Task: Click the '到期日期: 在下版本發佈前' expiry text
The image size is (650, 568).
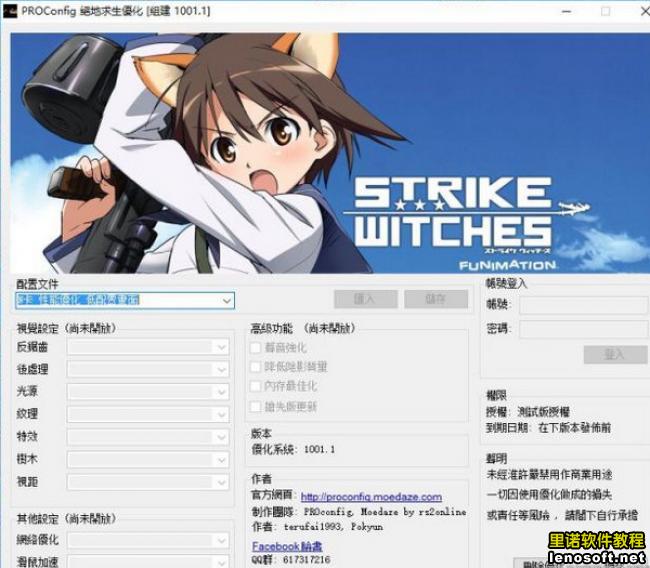Action: click(x=548, y=428)
